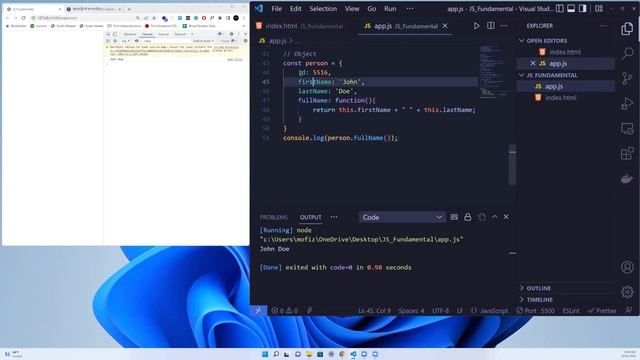Click ESLint in the status bar
The width and height of the screenshot is (640, 360).
tap(571, 311)
